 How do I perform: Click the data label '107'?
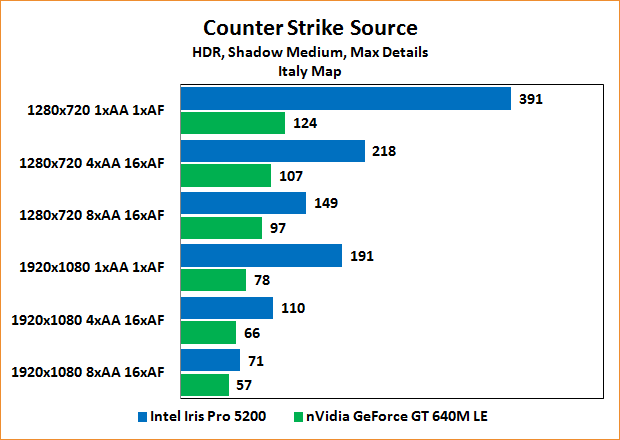coord(291,176)
